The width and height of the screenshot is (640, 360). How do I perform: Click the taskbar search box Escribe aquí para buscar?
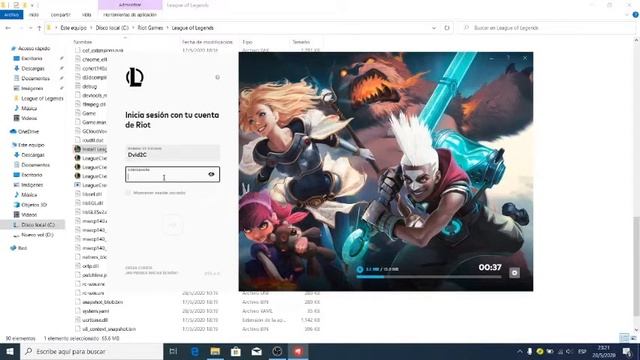[x=91, y=351]
